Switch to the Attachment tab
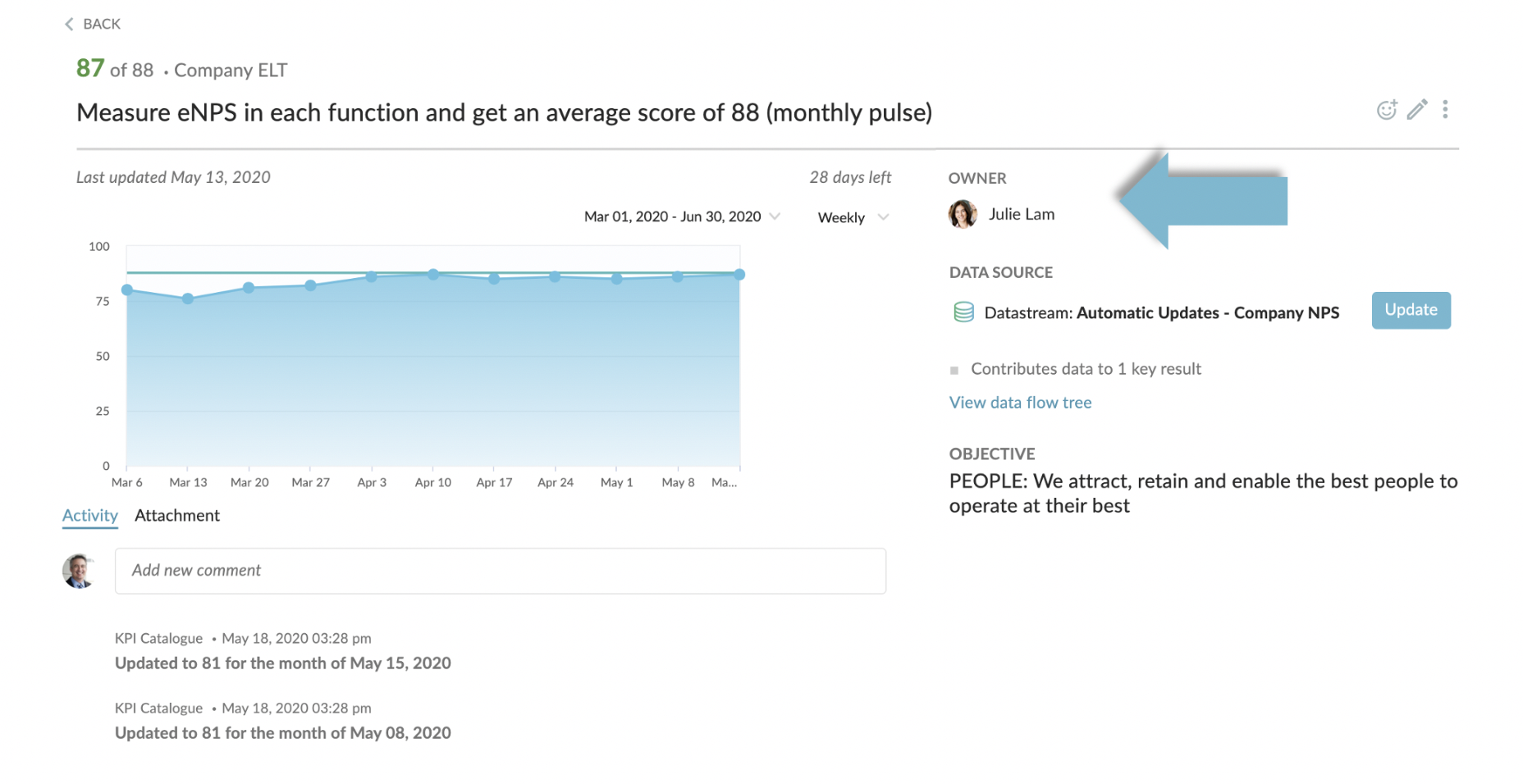The height and width of the screenshot is (784, 1523). coord(177,516)
